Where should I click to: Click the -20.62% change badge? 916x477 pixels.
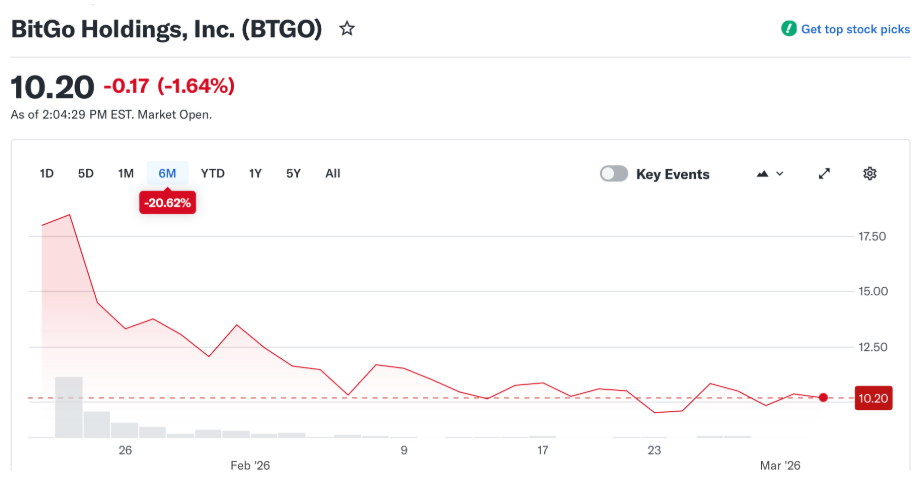coord(168,203)
